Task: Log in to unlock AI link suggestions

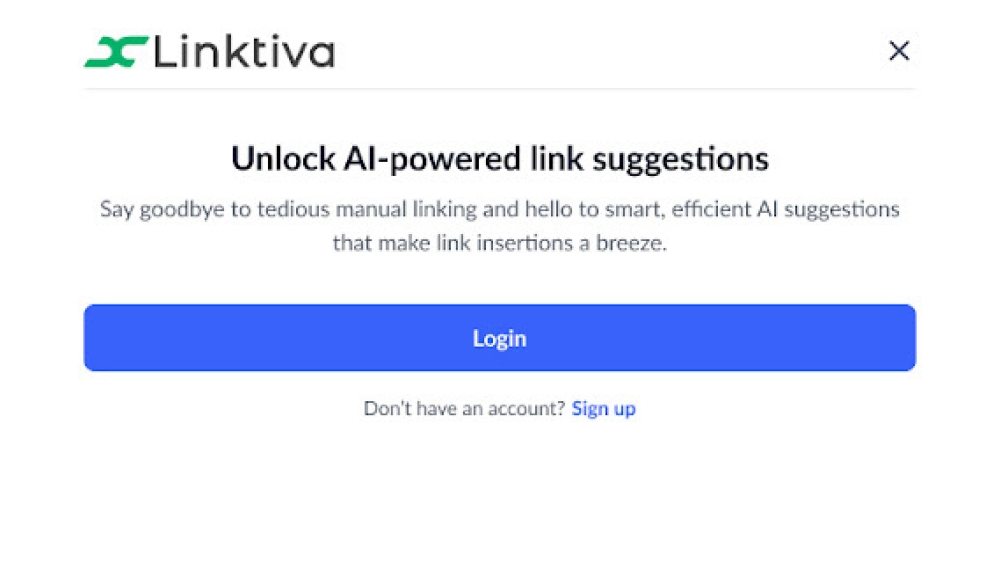Action: point(499,338)
